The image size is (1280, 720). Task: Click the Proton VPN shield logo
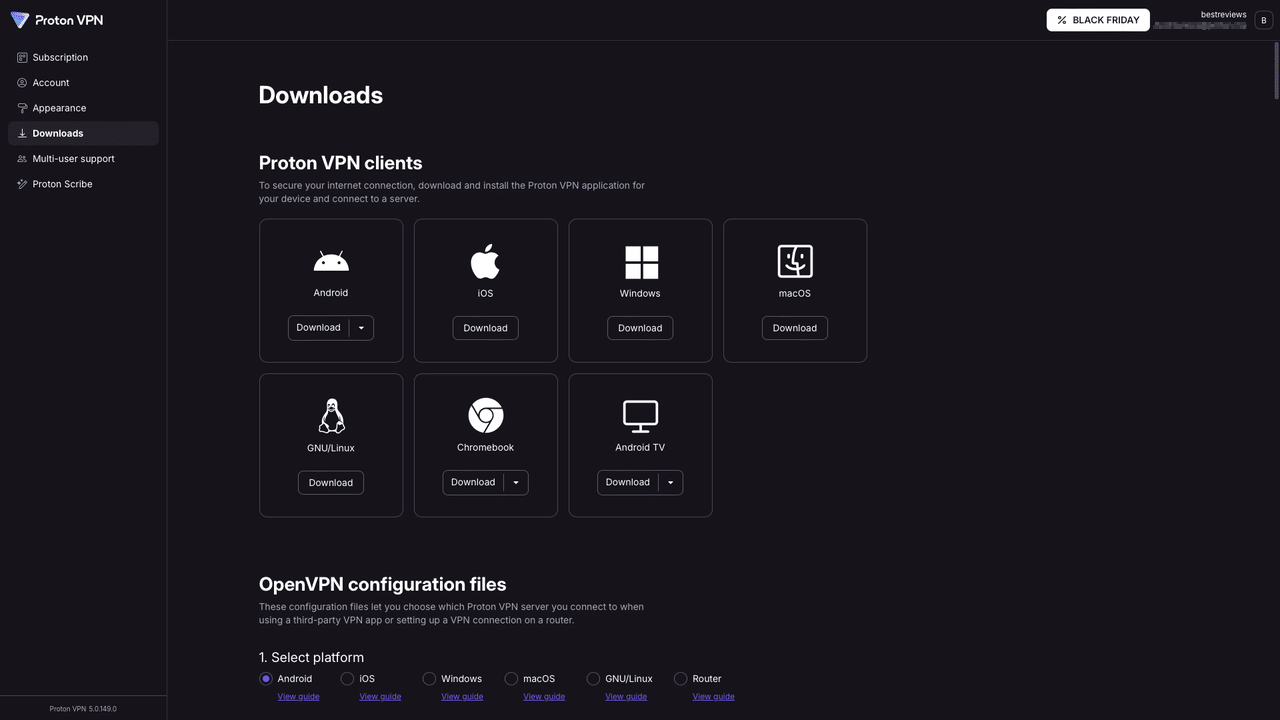[19, 19]
